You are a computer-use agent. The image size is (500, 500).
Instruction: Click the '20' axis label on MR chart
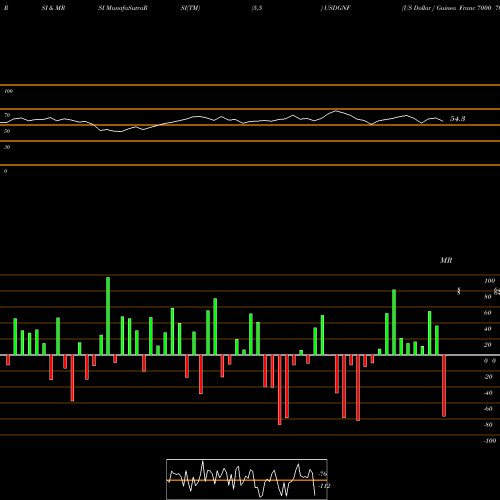point(488,345)
